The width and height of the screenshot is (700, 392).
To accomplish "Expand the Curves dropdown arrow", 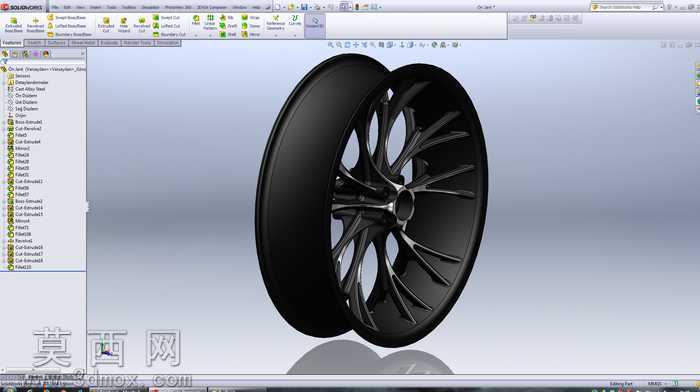I will pos(295,35).
